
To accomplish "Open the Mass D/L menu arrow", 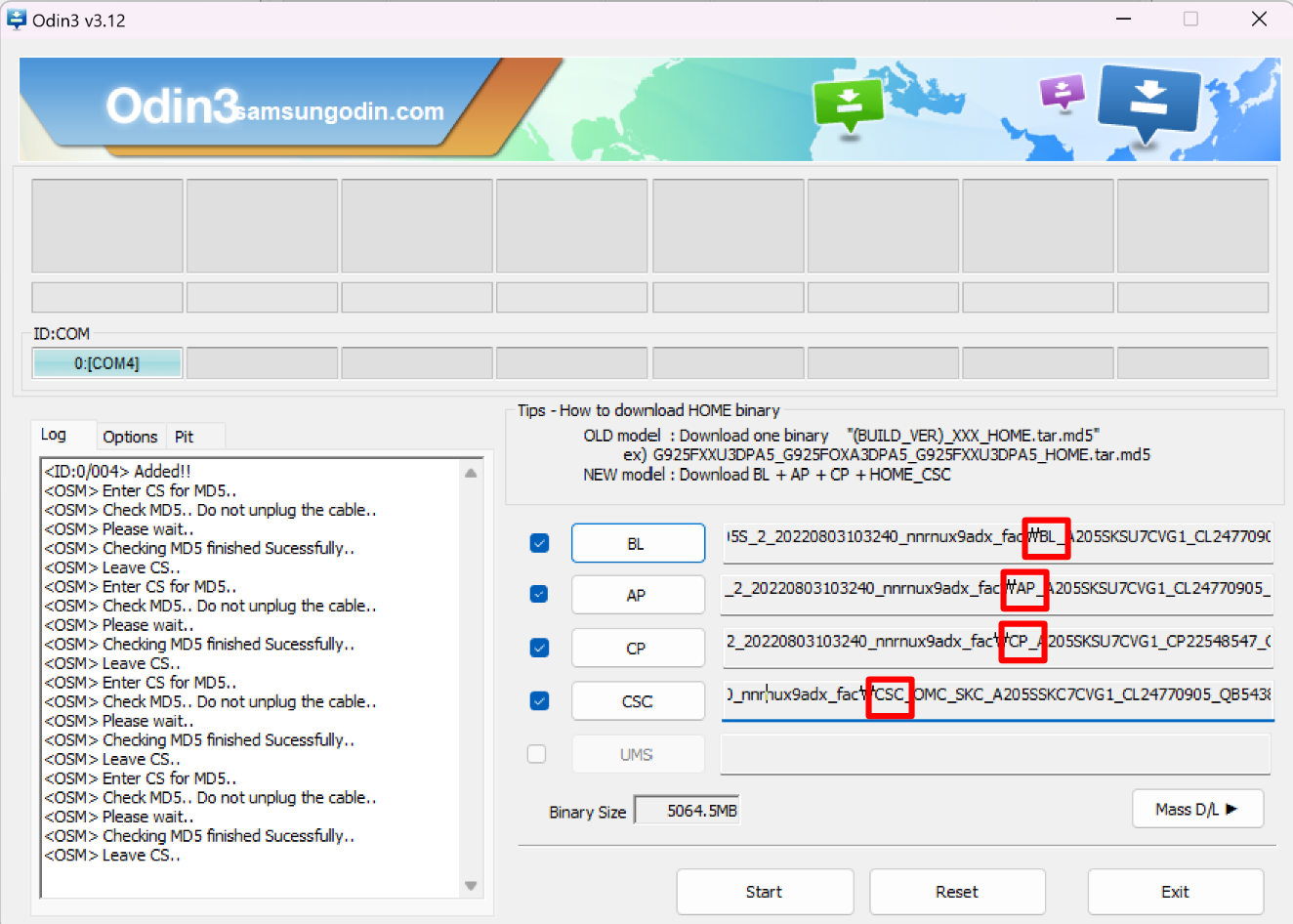I will pyautogui.click(x=1231, y=809).
